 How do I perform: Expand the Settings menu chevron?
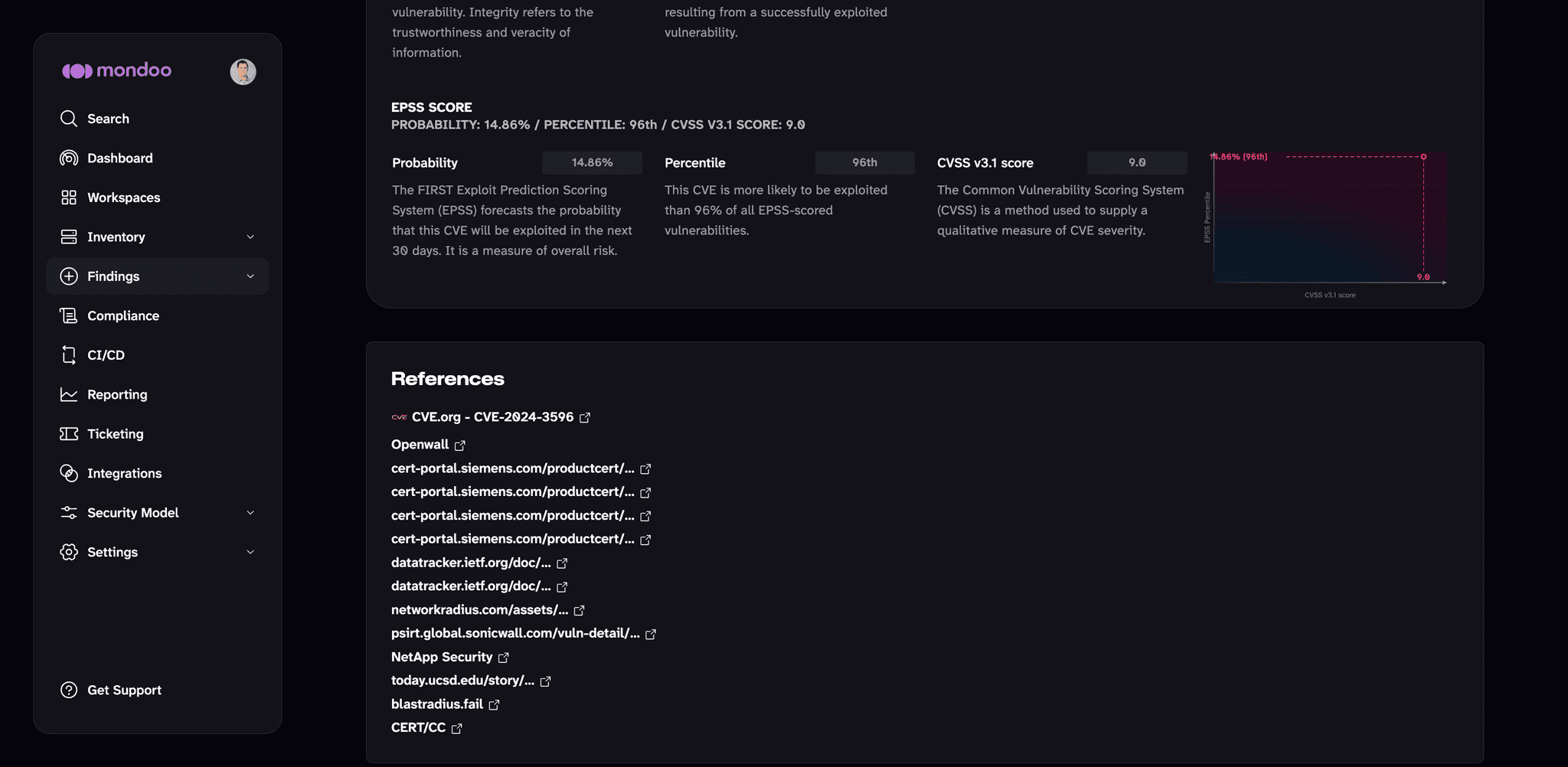pos(250,552)
